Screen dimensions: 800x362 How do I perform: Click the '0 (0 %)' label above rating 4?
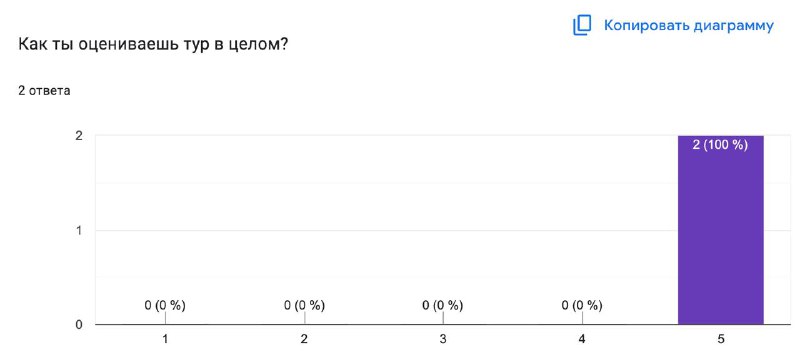[x=582, y=305]
